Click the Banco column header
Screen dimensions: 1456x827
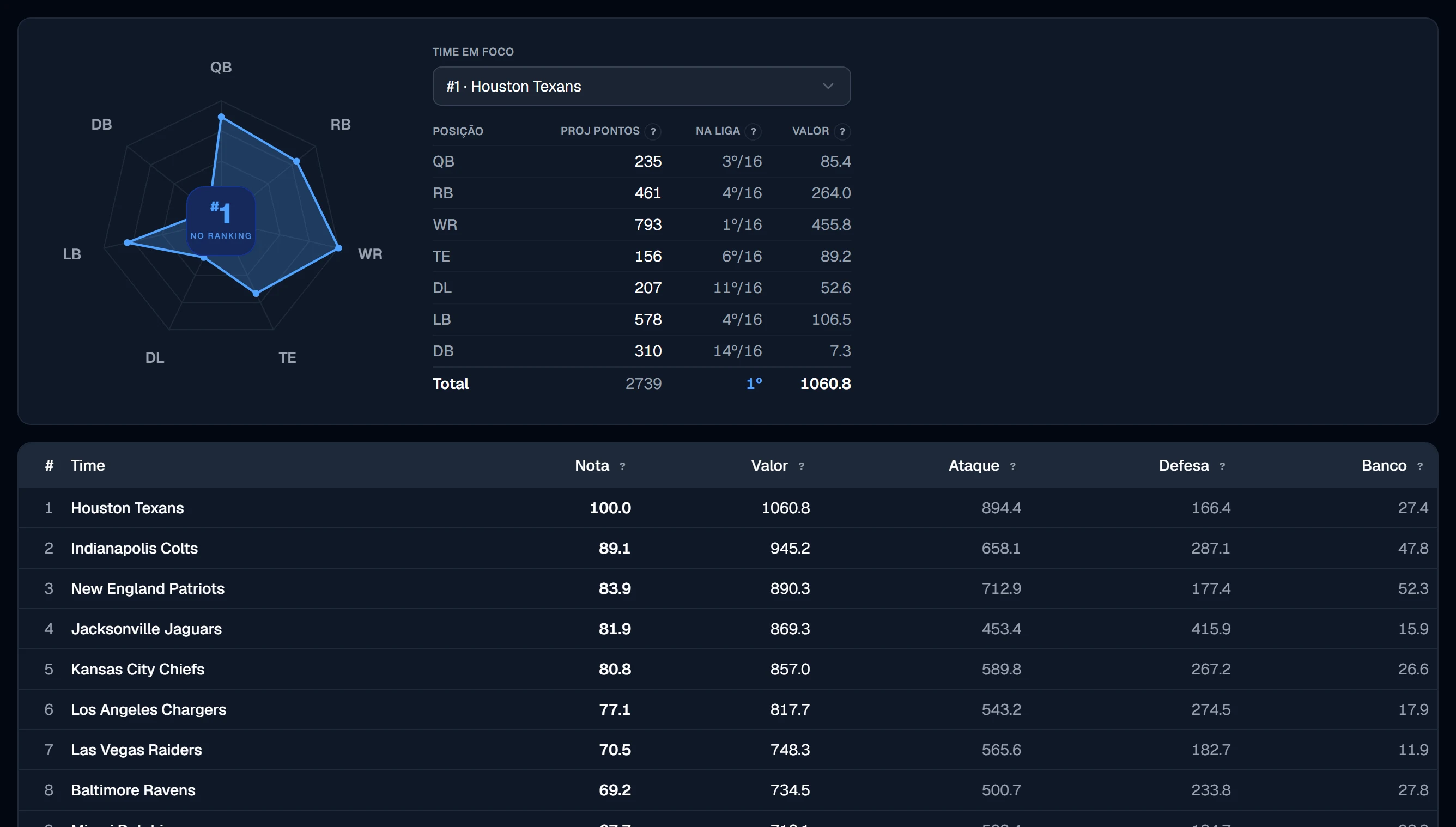point(1384,466)
